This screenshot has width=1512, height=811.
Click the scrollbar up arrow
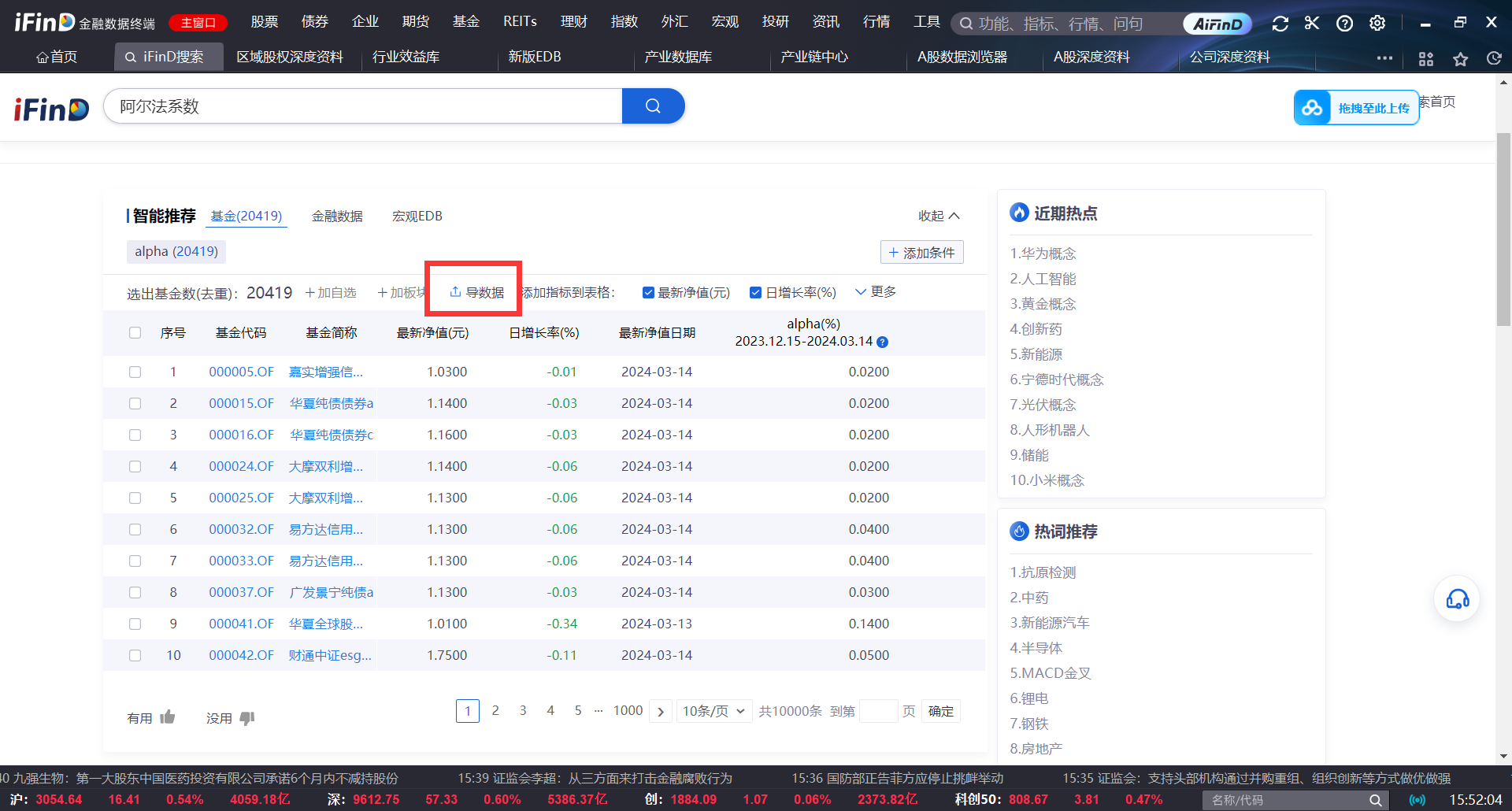coord(1504,81)
